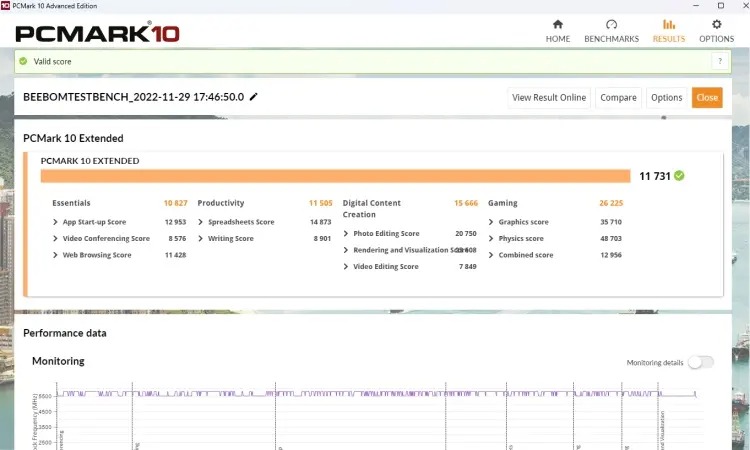
Task: Click the green Valid score checkmark icon
Action: point(23,61)
